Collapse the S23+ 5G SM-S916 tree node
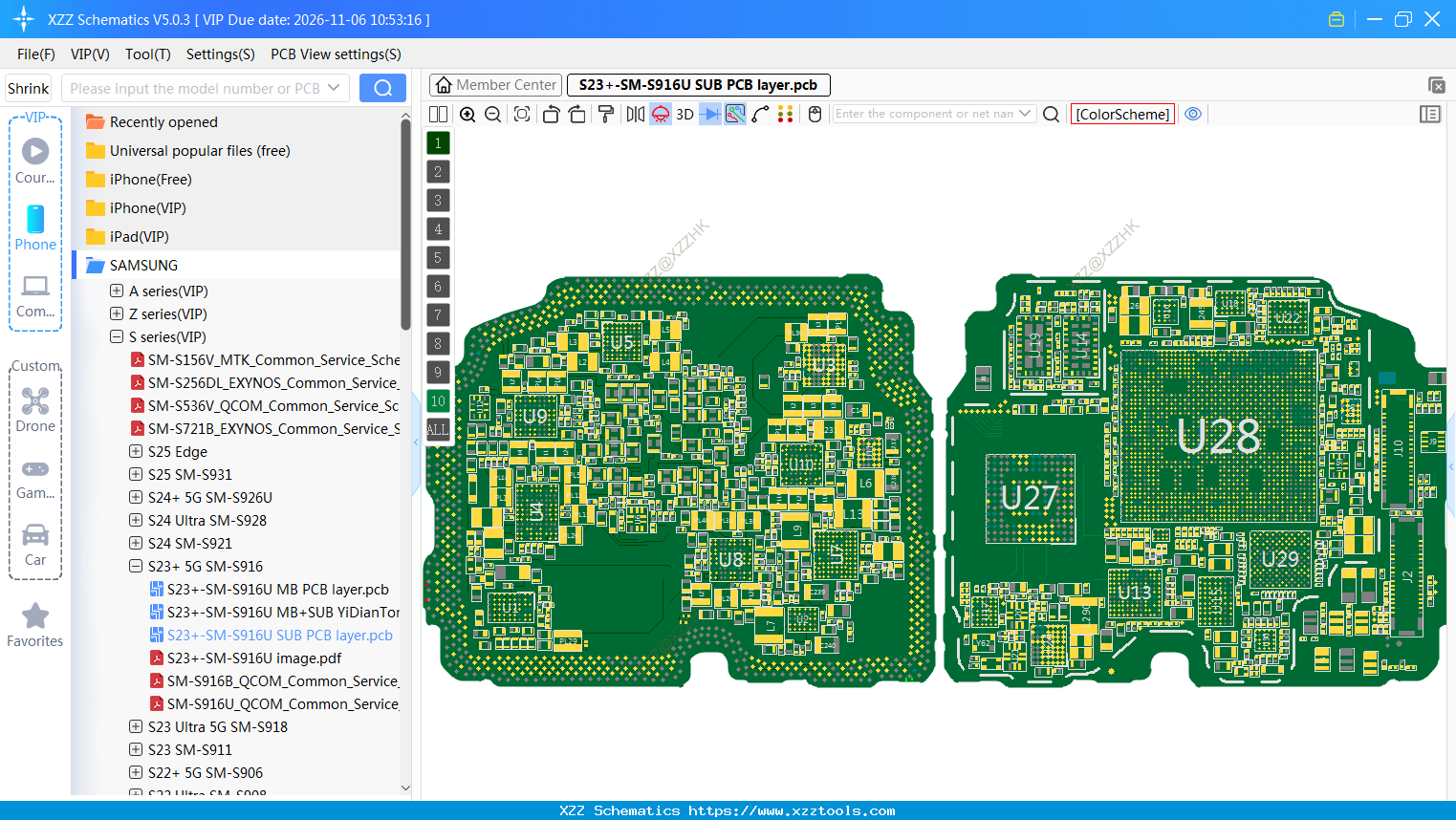 (x=135, y=566)
